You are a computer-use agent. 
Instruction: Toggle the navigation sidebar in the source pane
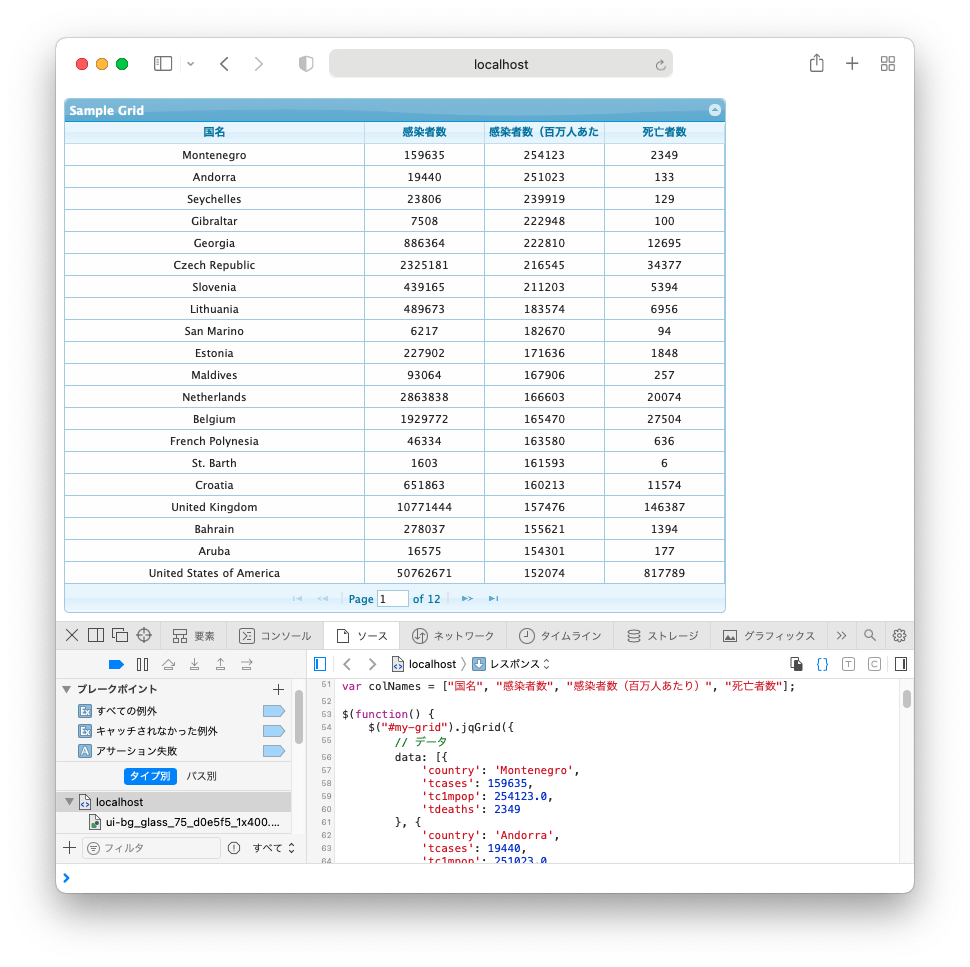(x=320, y=664)
